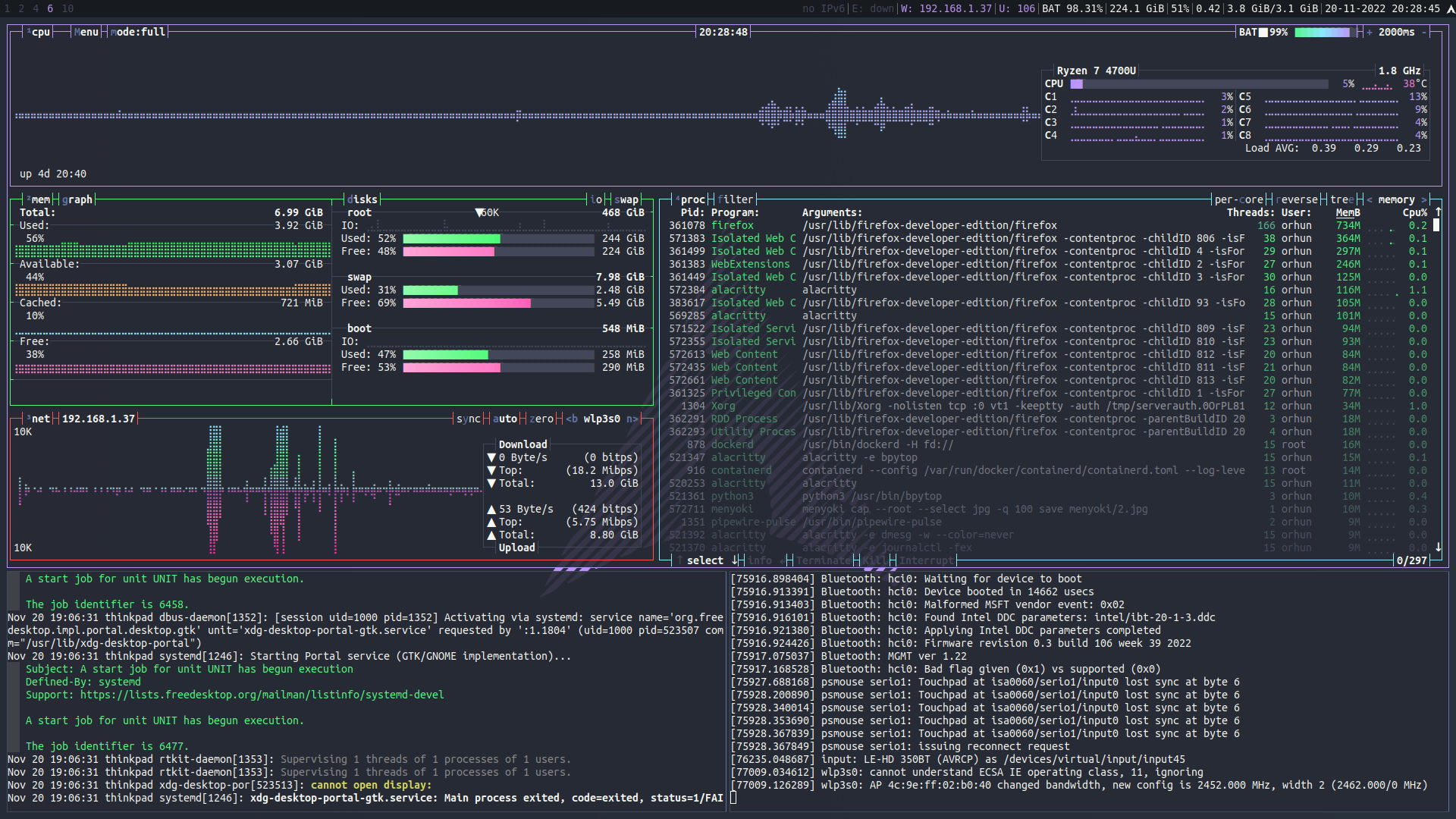Click the MemB column header
The image size is (1456, 819).
click(x=1348, y=212)
